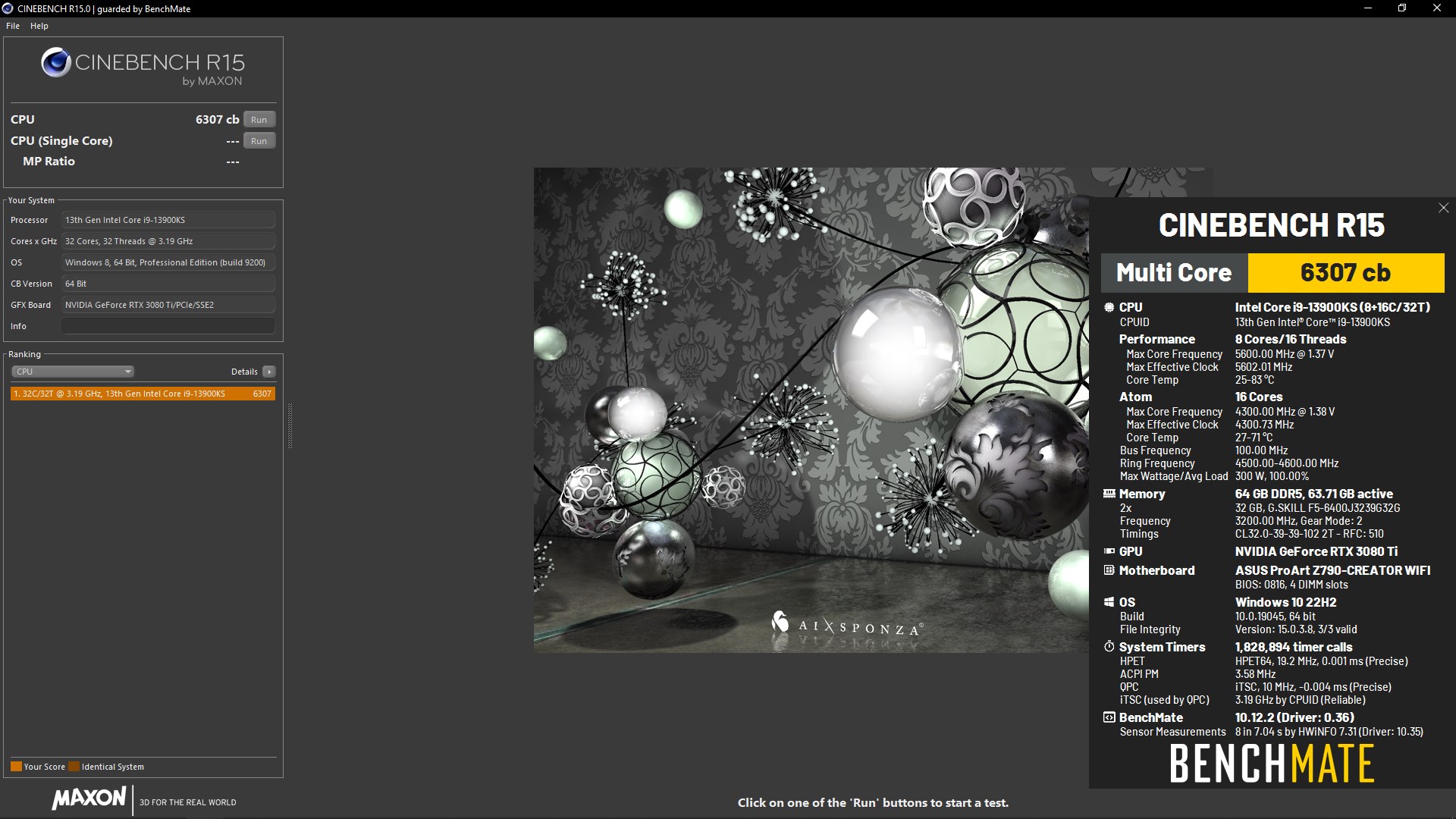Screen dimensions: 1456x819
Task: Click the BENCHMATE logo at panel bottom
Action: click(1272, 764)
